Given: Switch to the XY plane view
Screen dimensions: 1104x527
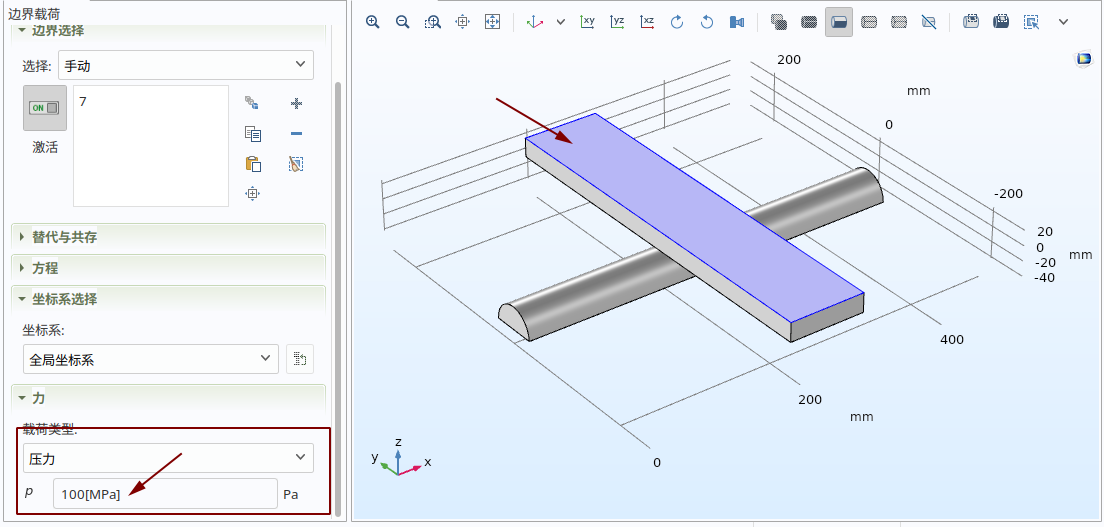Looking at the screenshot, I should click(x=587, y=22).
